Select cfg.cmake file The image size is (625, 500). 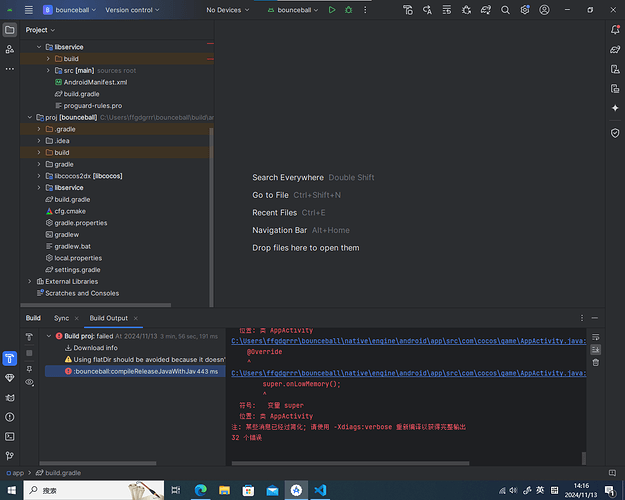point(66,211)
